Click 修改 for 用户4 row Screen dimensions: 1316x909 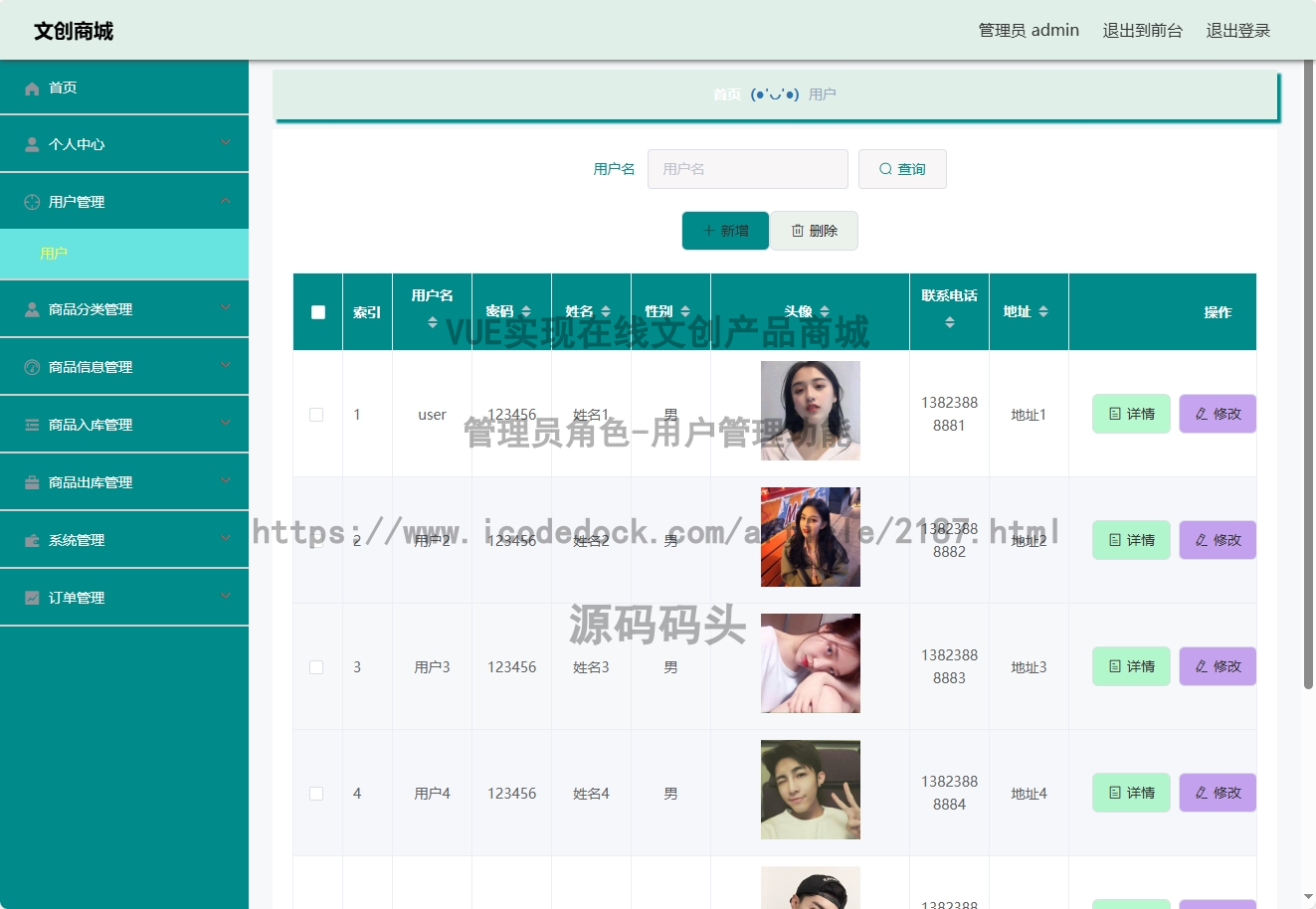1218,793
